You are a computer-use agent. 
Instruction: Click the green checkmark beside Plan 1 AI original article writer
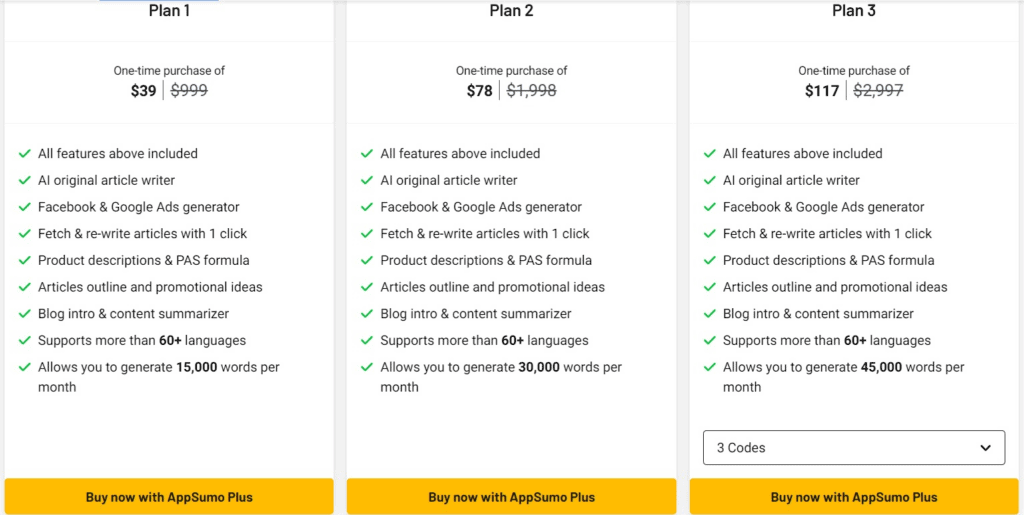25,181
